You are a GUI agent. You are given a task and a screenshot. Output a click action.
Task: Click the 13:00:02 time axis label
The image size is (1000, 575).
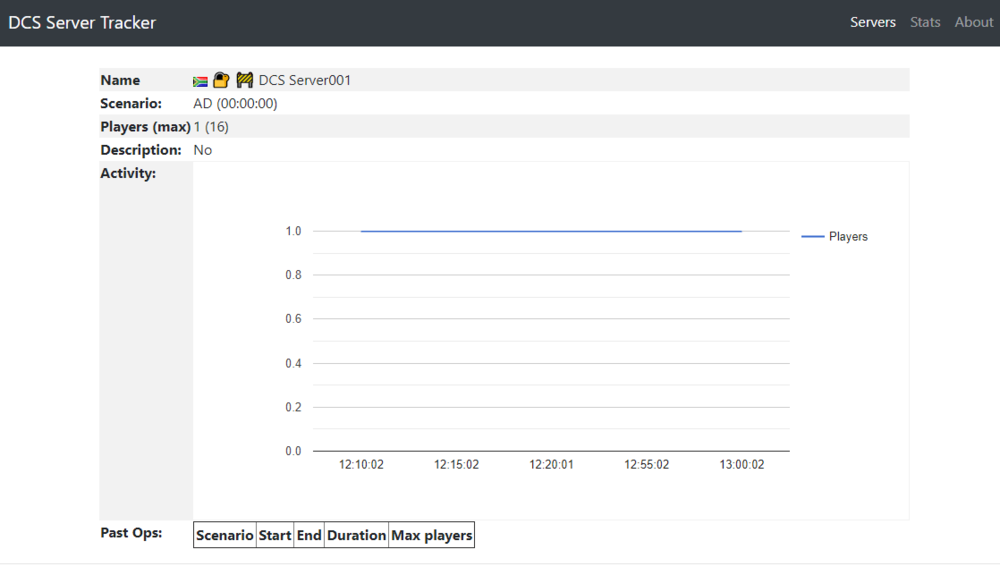pyautogui.click(x=742, y=465)
